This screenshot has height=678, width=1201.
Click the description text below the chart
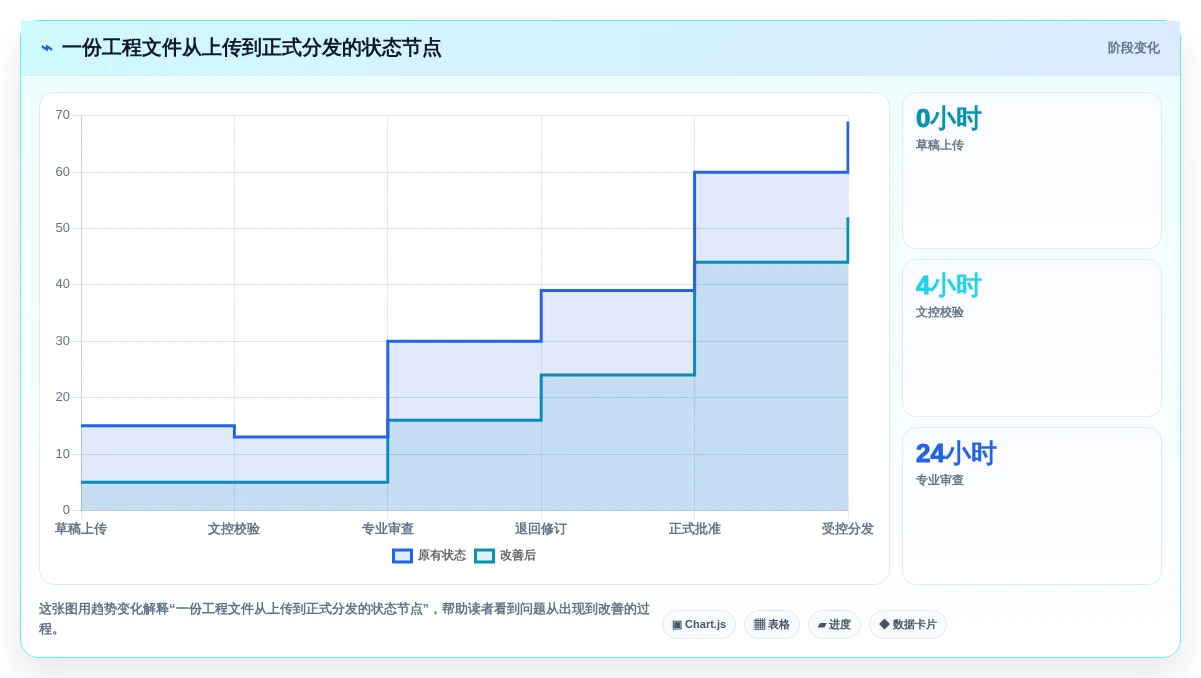(x=344, y=618)
